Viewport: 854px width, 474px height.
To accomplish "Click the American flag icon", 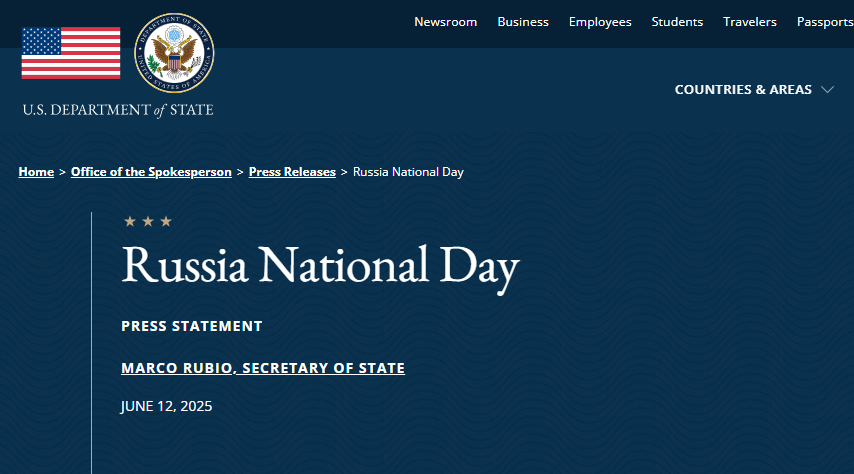I will point(71,53).
